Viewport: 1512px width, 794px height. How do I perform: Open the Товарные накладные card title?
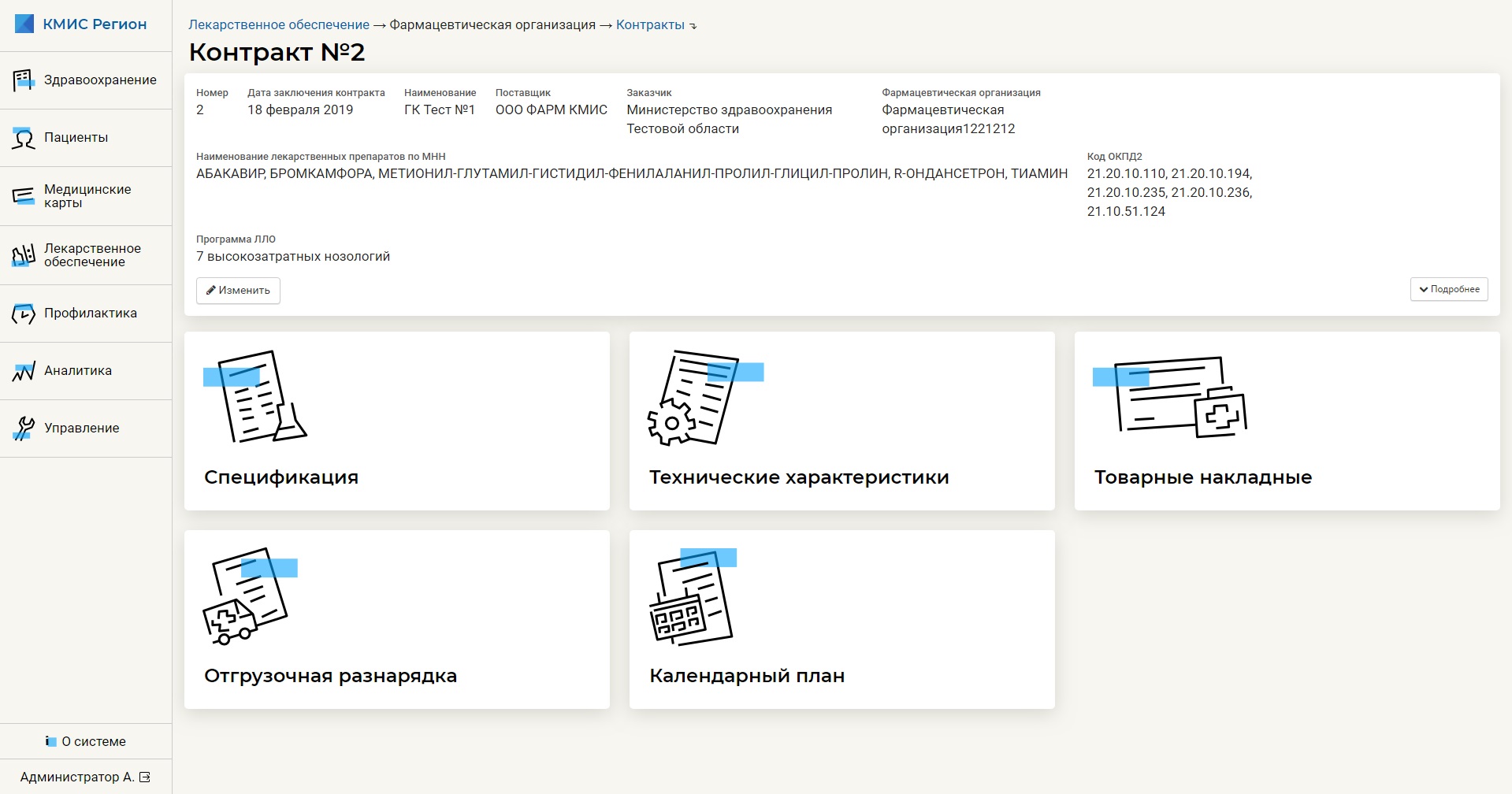[1203, 477]
